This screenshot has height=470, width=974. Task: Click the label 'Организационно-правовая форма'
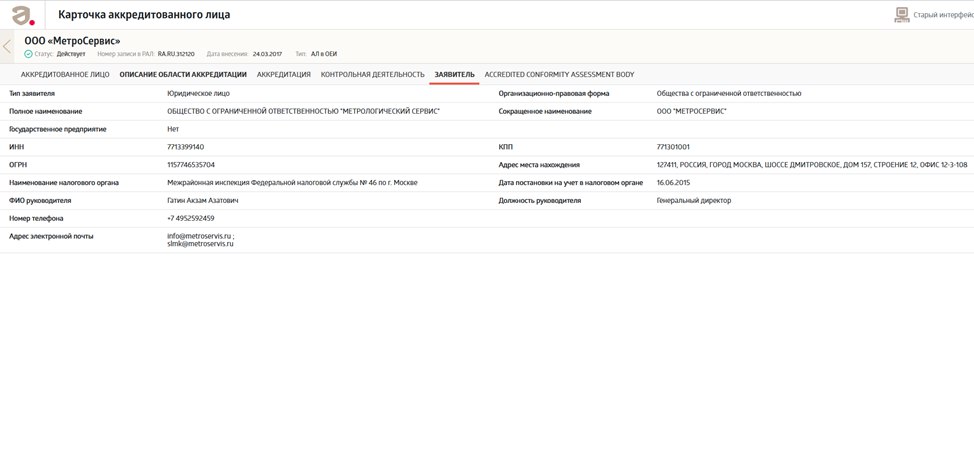point(553,94)
